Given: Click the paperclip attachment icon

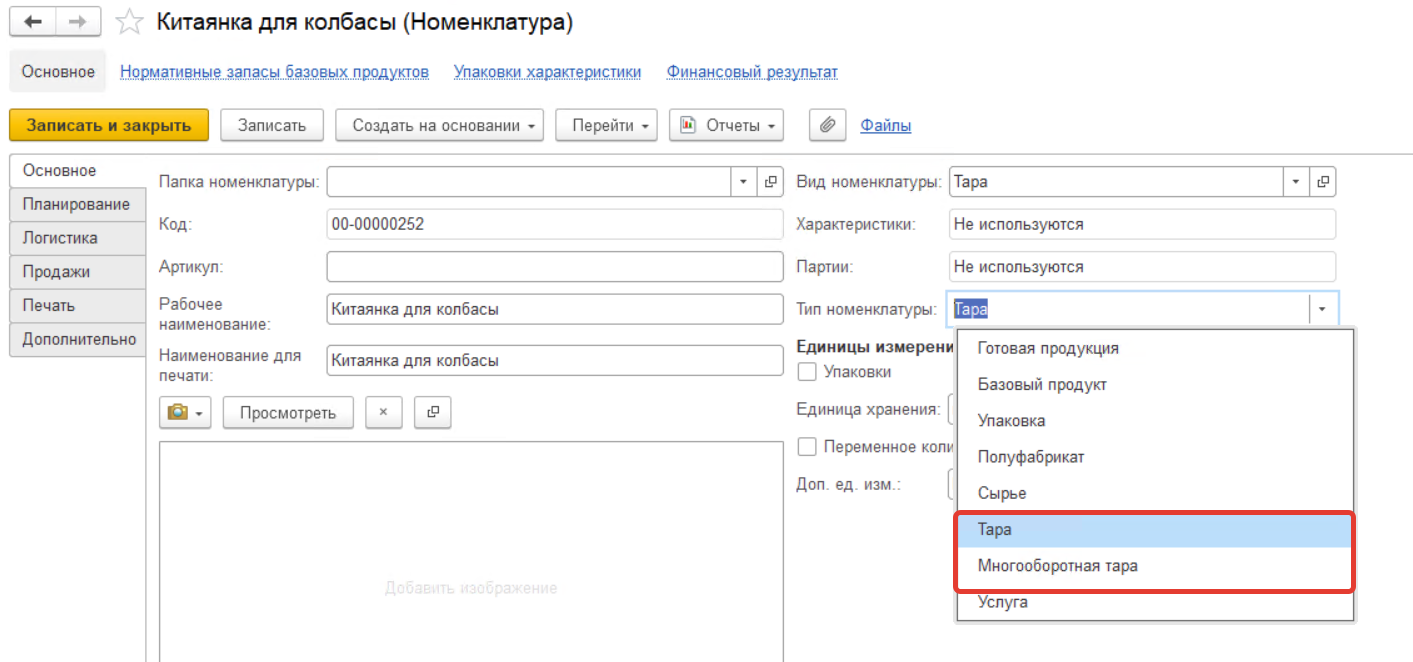Looking at the screenshot, I should (x=827, y=125).
